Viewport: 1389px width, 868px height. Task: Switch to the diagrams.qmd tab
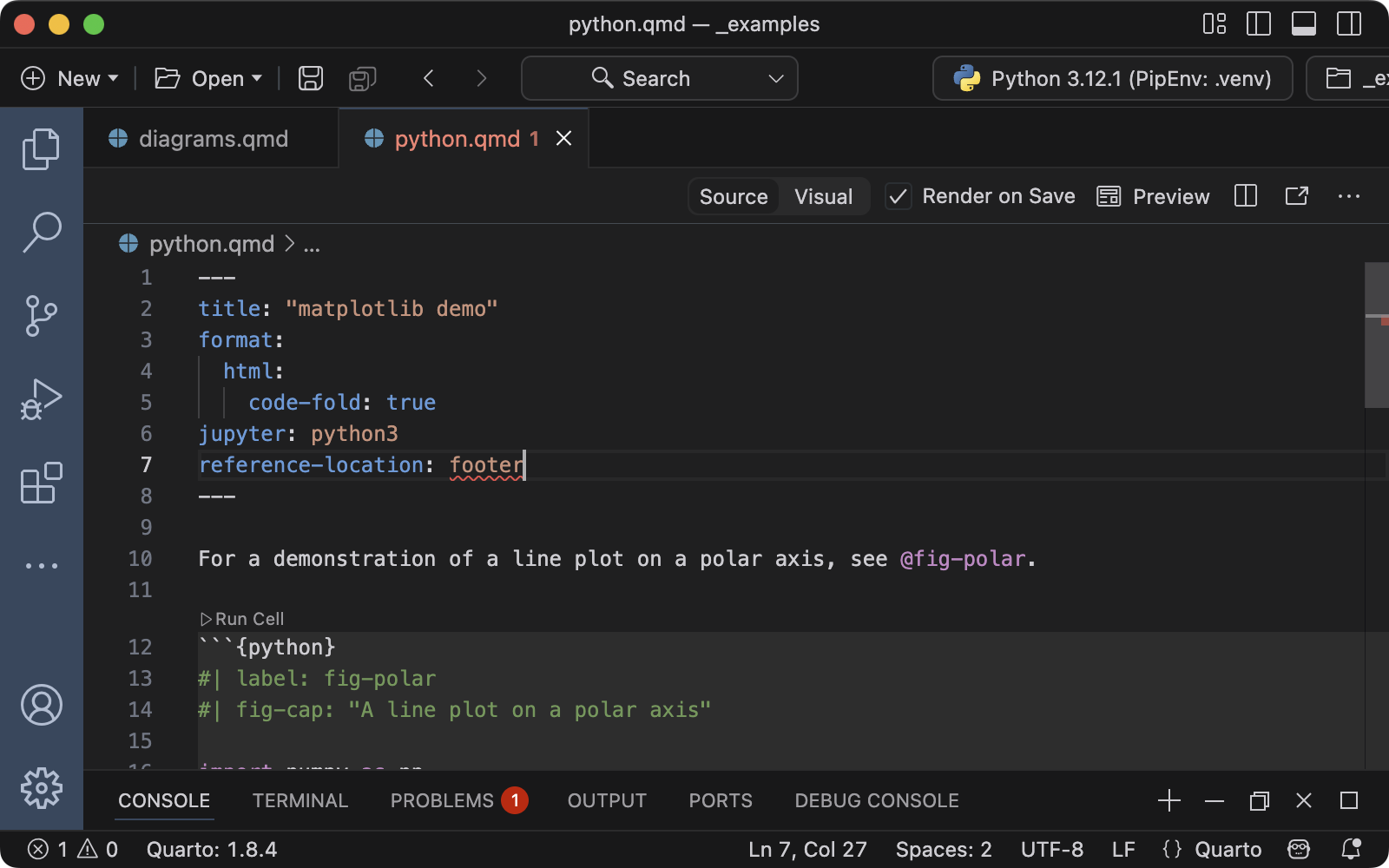(214, 138)
